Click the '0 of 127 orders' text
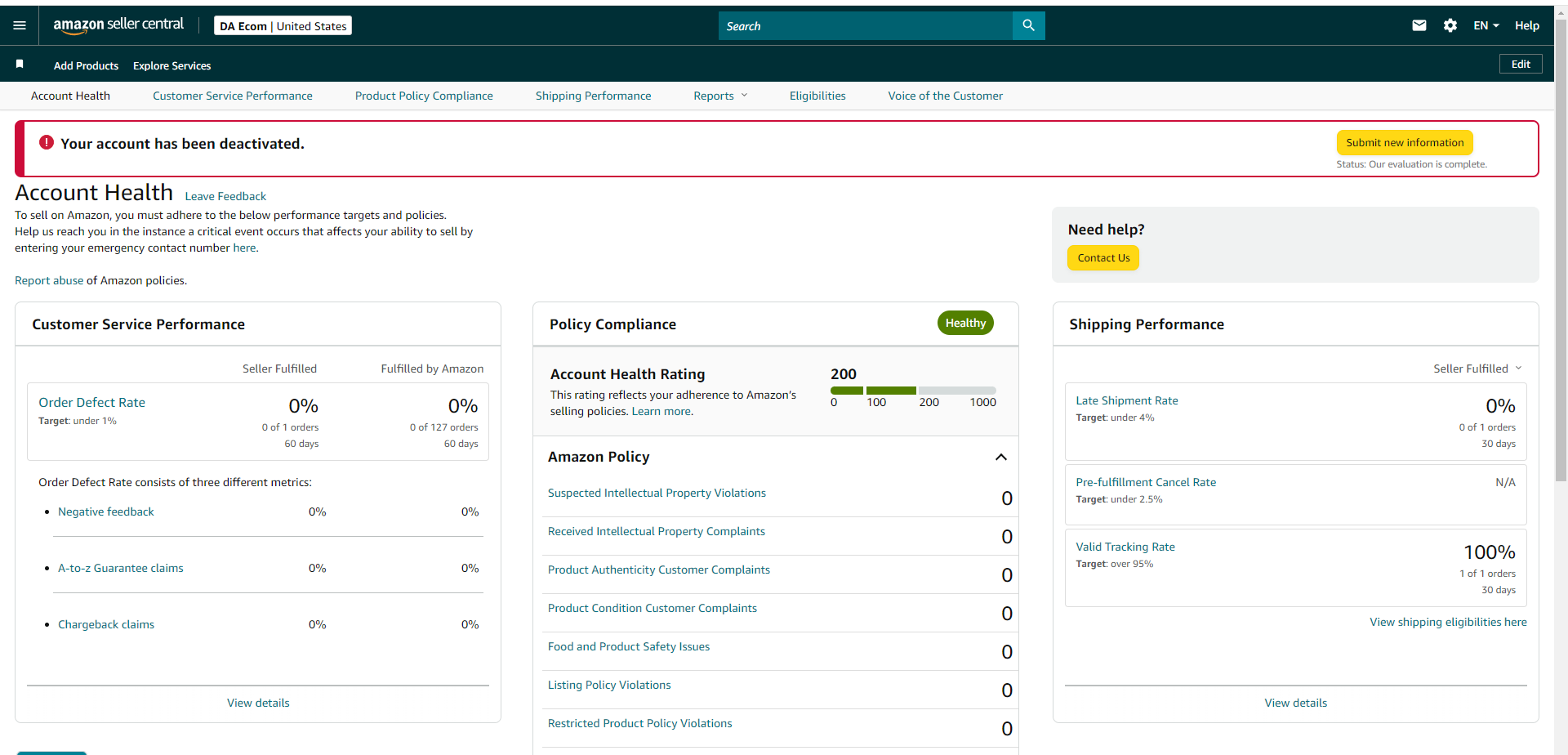This screenshot has width=1568, height=755. click(444, 427)
